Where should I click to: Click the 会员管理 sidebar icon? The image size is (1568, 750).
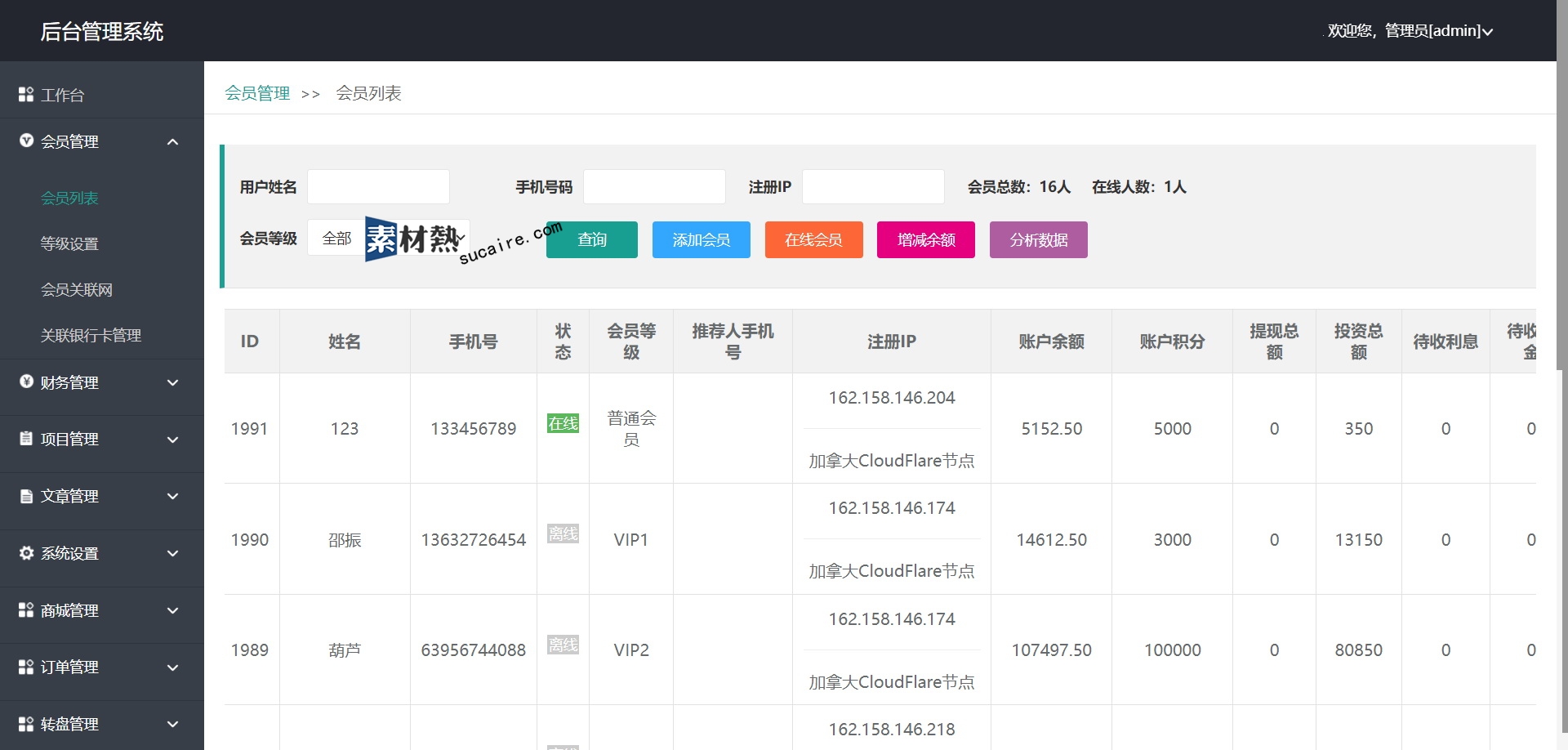coord(26,141)
